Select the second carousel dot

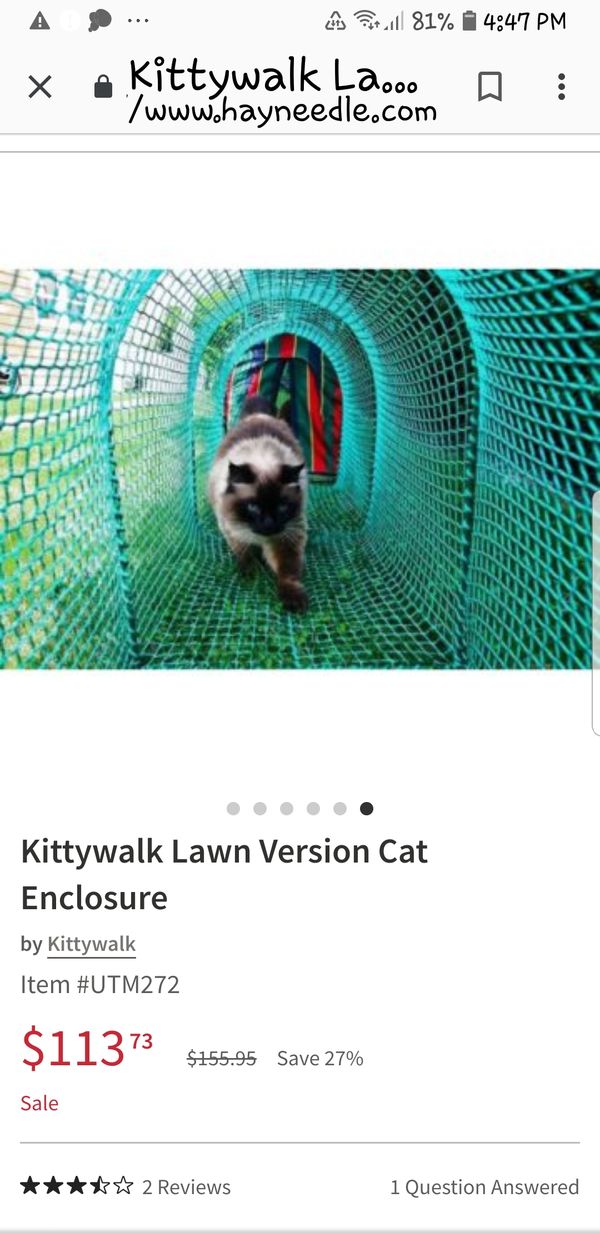(x=260, y=808)
